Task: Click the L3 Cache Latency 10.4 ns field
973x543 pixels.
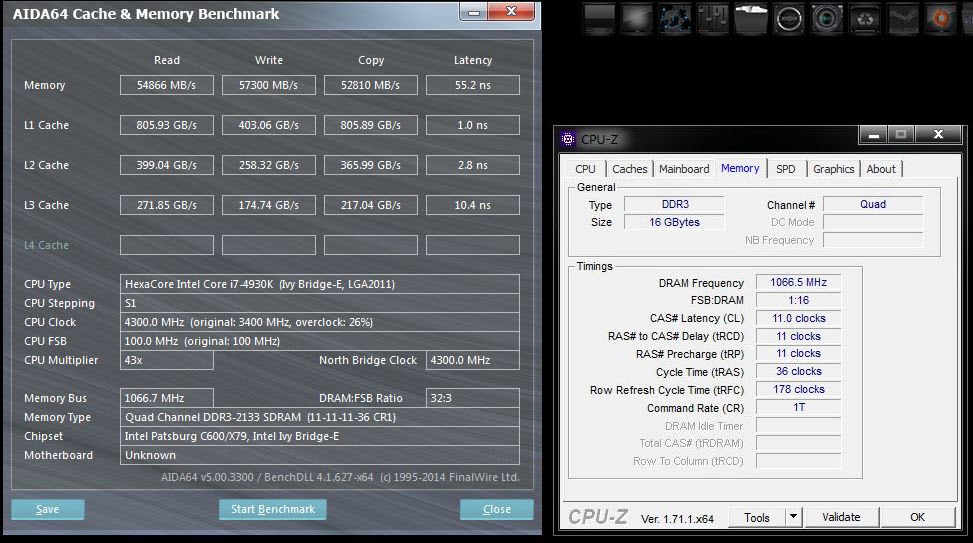Action: click(x=473, y=205)
